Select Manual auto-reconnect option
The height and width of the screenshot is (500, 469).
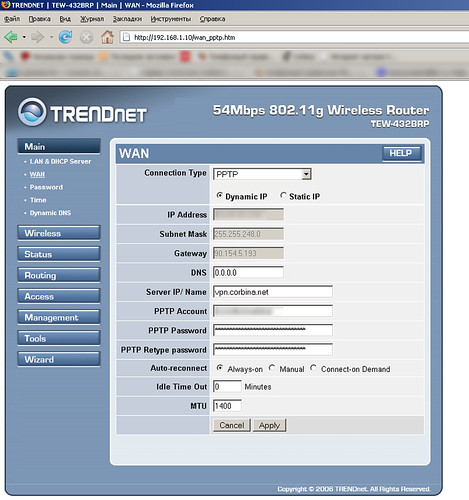(272, 368)
